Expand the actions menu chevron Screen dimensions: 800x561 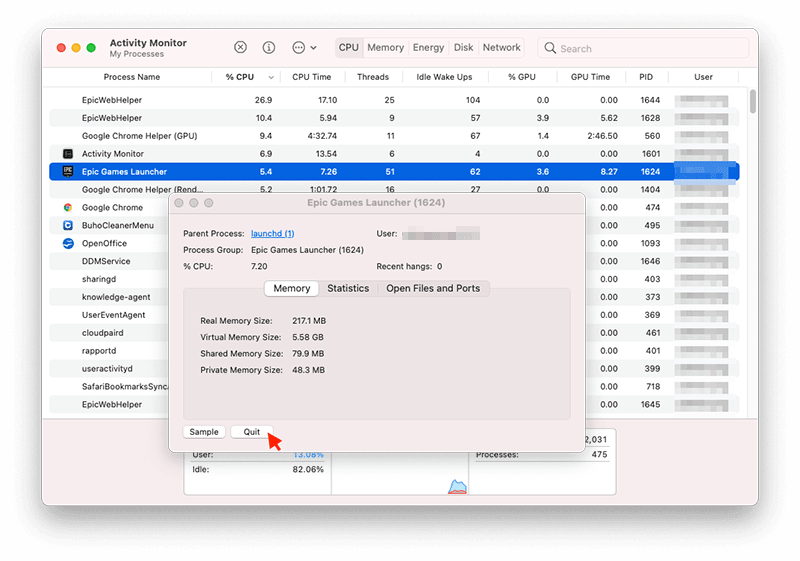point(313,48)
